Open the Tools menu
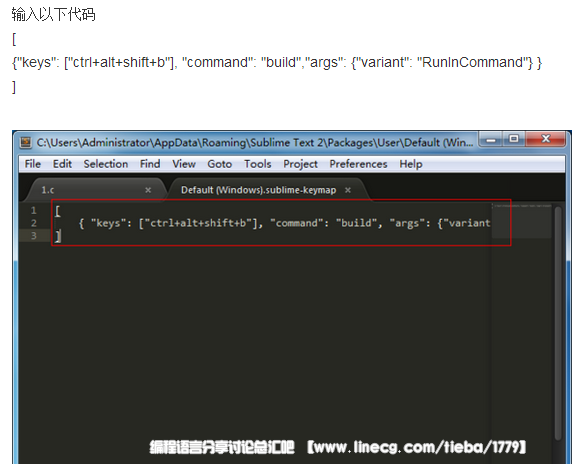The height and width of the screenshot is (464, 576). click(258, 164)
